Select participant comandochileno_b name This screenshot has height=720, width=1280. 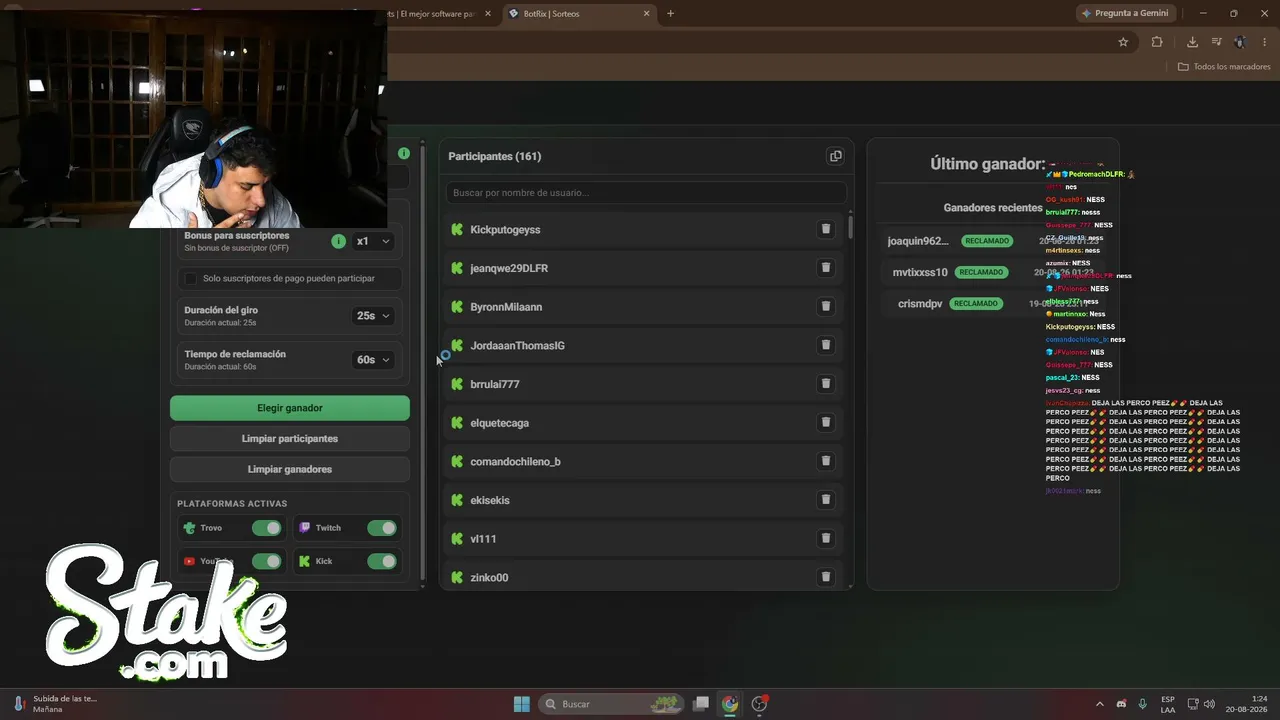516,462
